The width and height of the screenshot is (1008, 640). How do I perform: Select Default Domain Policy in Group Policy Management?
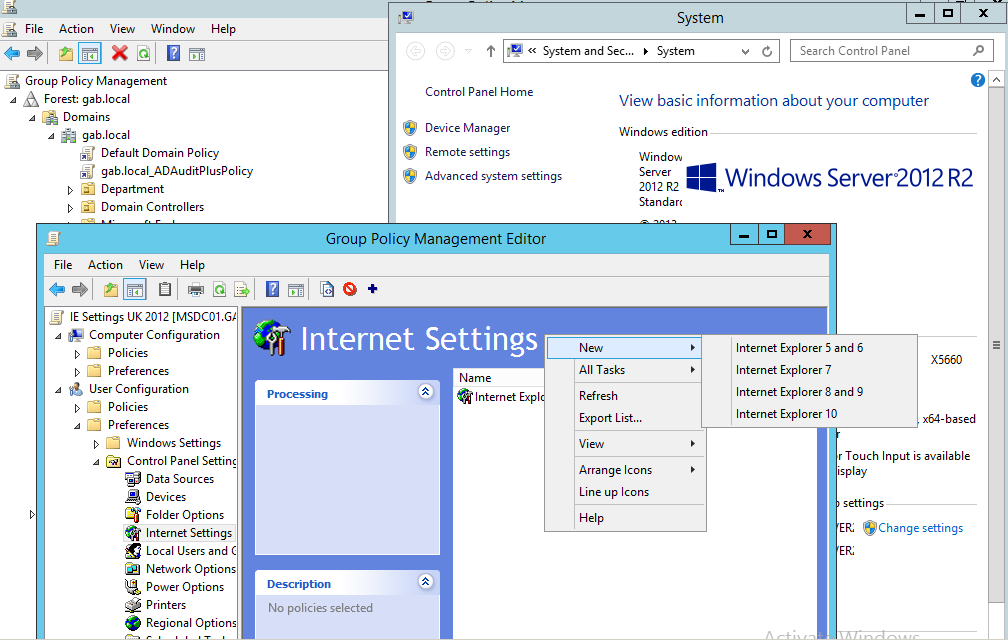(x=159, y=153)
